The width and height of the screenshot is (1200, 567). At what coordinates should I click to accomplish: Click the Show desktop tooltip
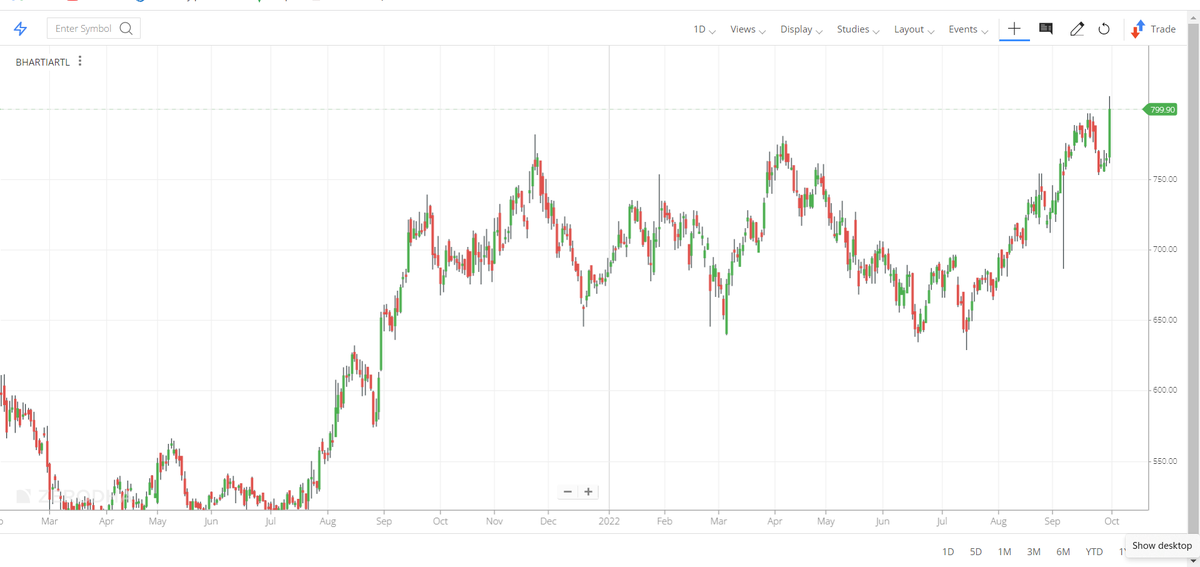tap(1162, 546)
